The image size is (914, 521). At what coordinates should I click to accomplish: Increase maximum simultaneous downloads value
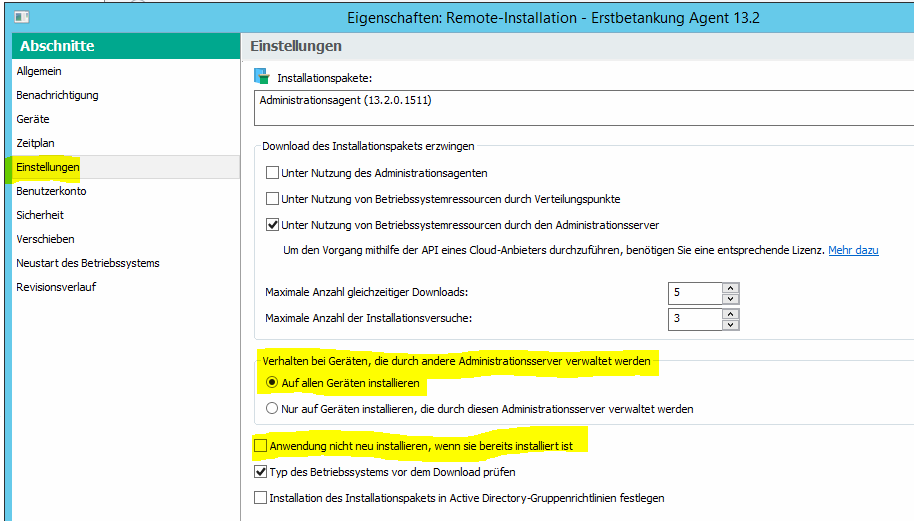(730, 287)
